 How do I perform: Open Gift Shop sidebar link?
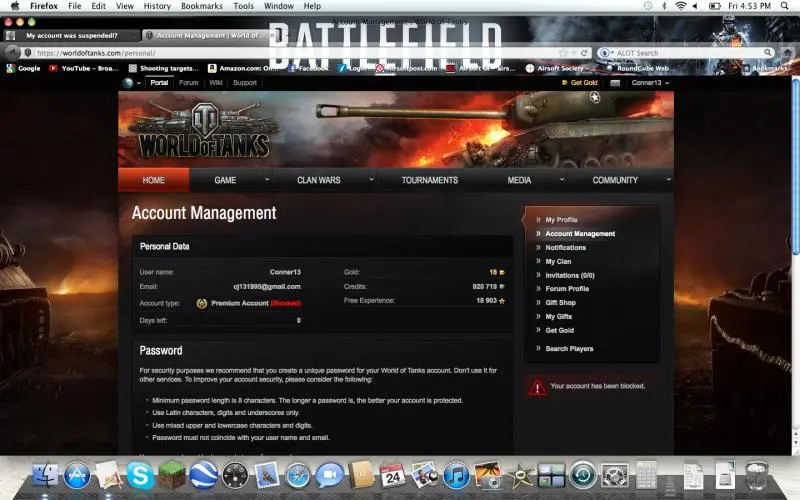[x=560, y=303]
